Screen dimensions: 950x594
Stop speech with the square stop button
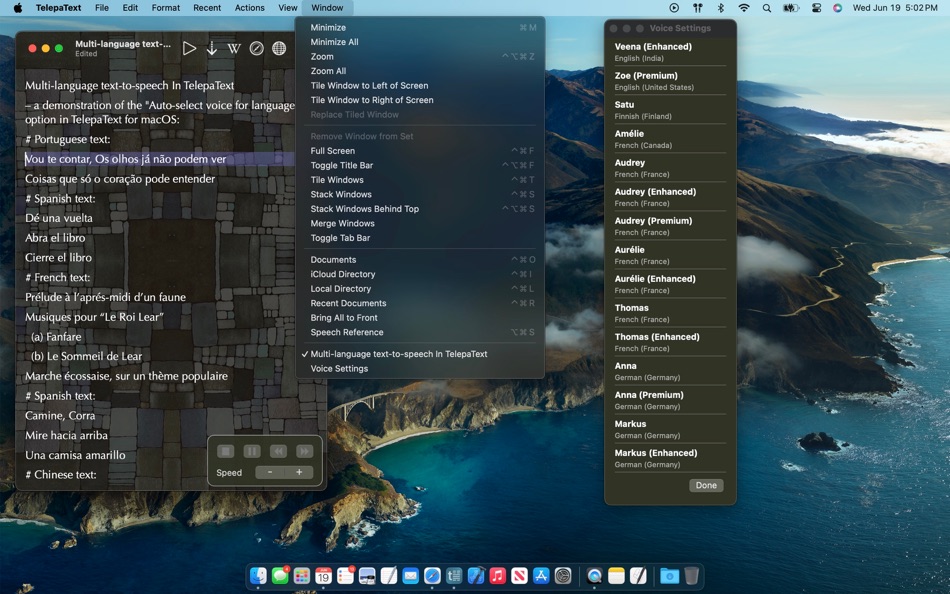click(226, 451)
